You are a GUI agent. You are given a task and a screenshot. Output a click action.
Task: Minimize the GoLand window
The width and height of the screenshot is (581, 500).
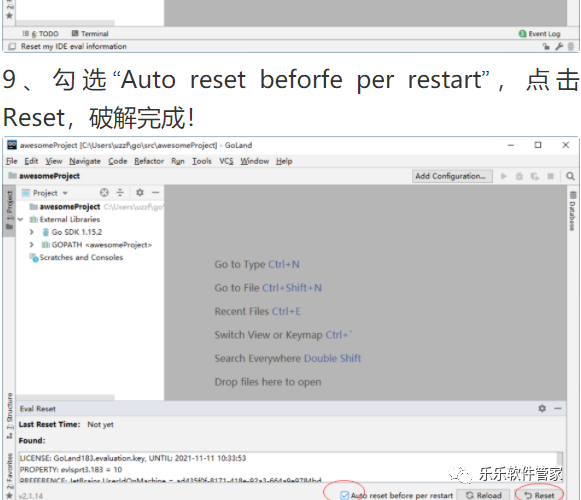(x=511, y=145)
